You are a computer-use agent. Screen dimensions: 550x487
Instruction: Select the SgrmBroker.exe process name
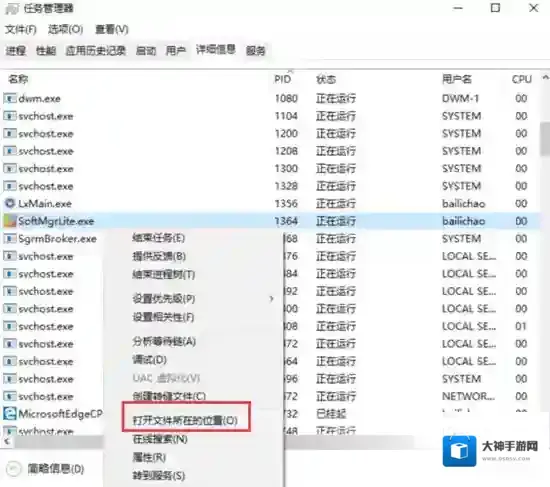click(58, 239)
